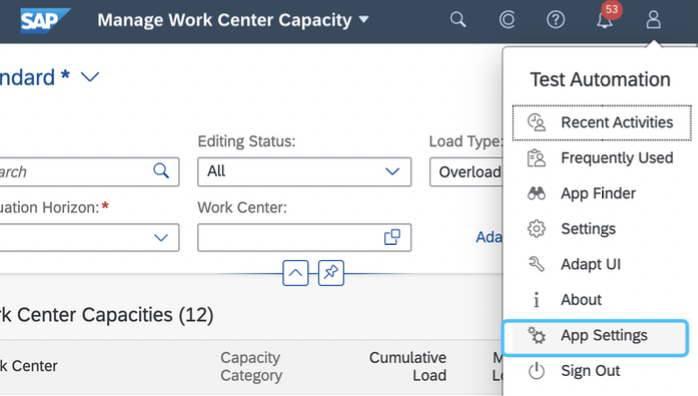Screen dimensions: 698x396
Task: Open the help question mark icon
Action: point(556,20)
